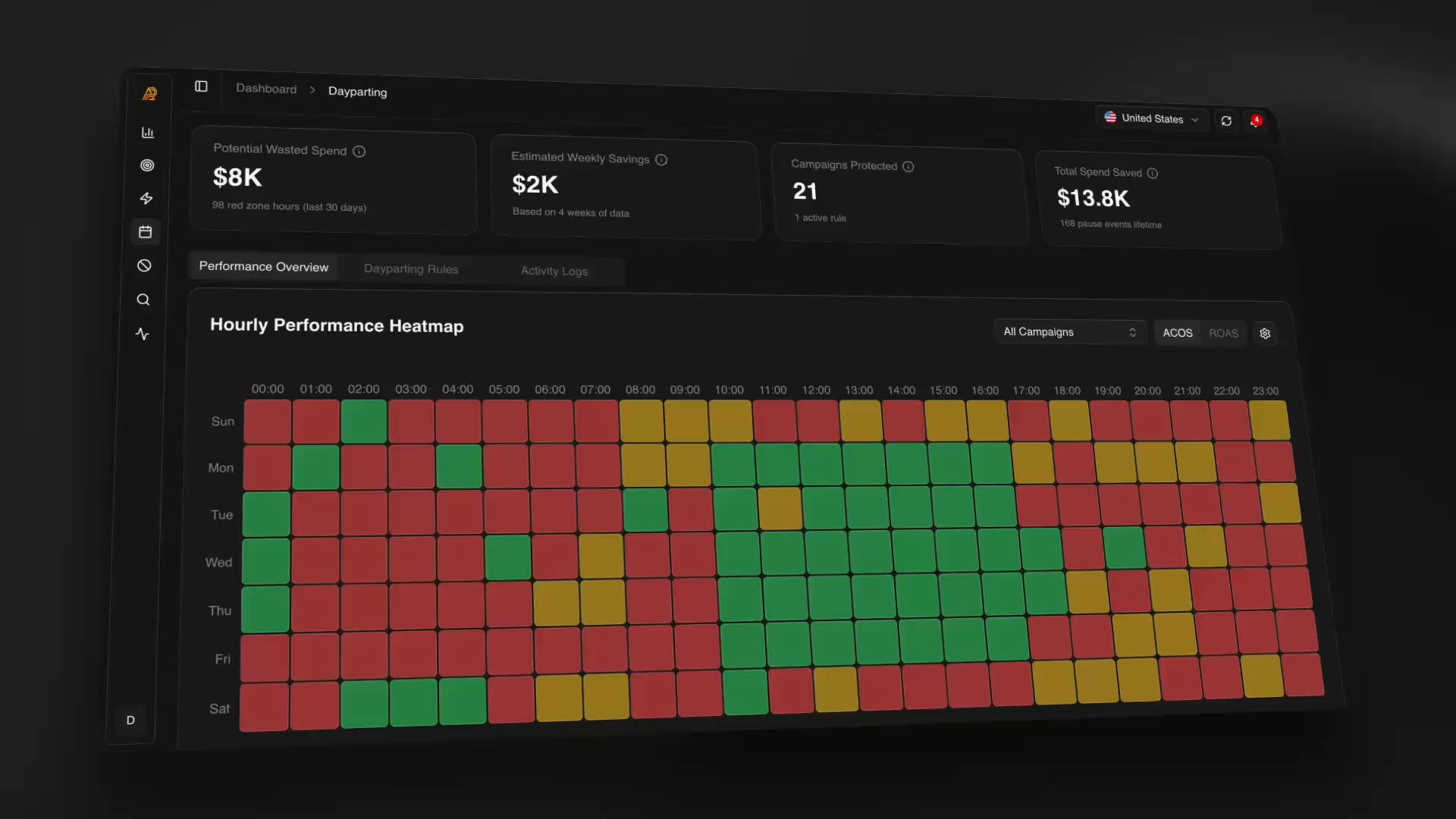Viewport: 1456px width, 819px height.
Task: Open the Activity Logs tab
Action: pos(554,271)
